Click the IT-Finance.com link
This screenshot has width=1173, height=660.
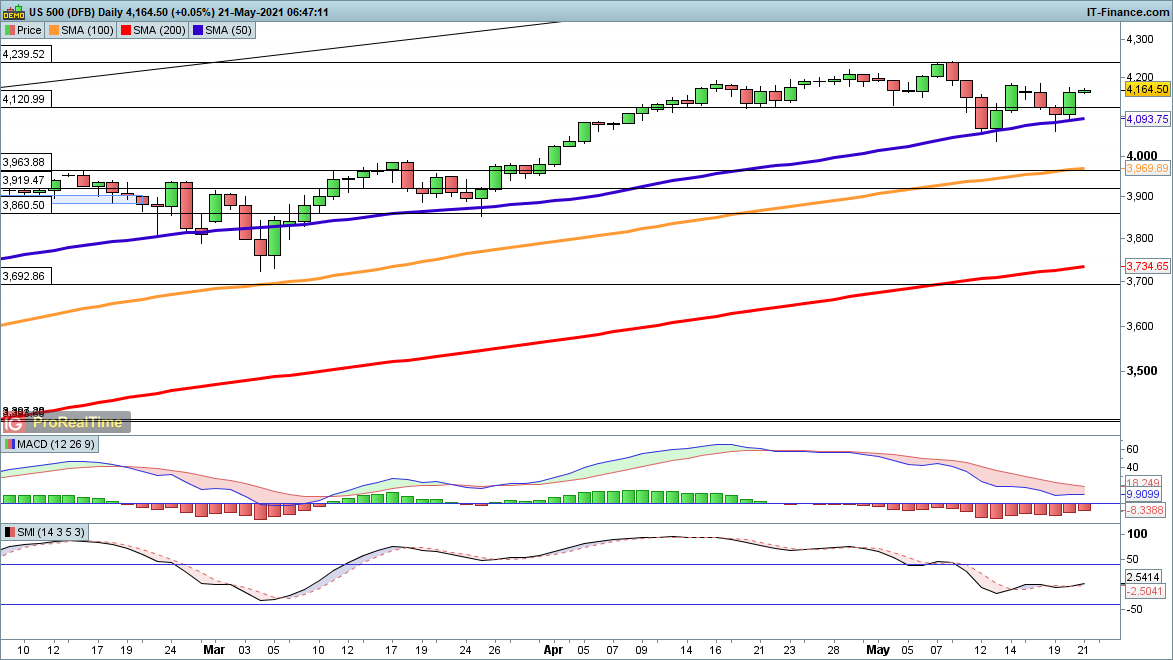point(1127,11)
